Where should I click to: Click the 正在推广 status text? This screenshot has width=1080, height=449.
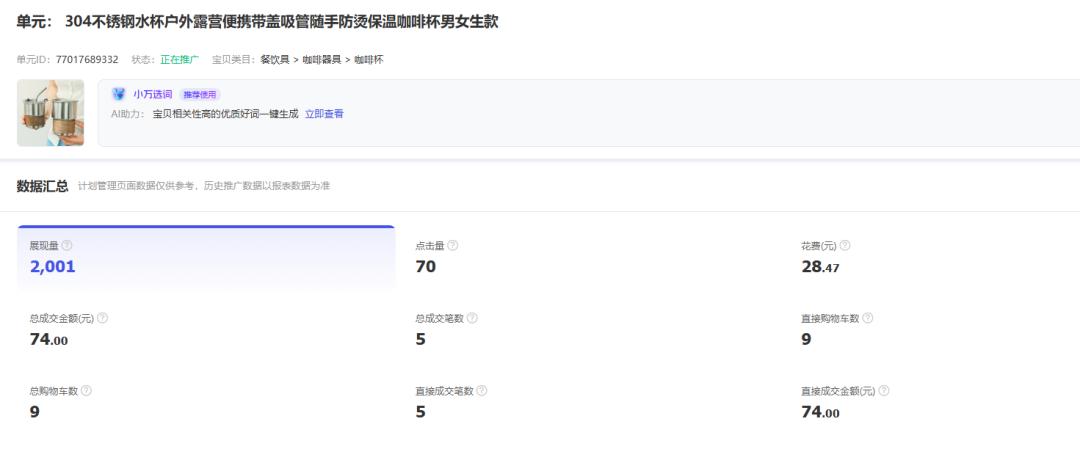[x=180, y=60]
